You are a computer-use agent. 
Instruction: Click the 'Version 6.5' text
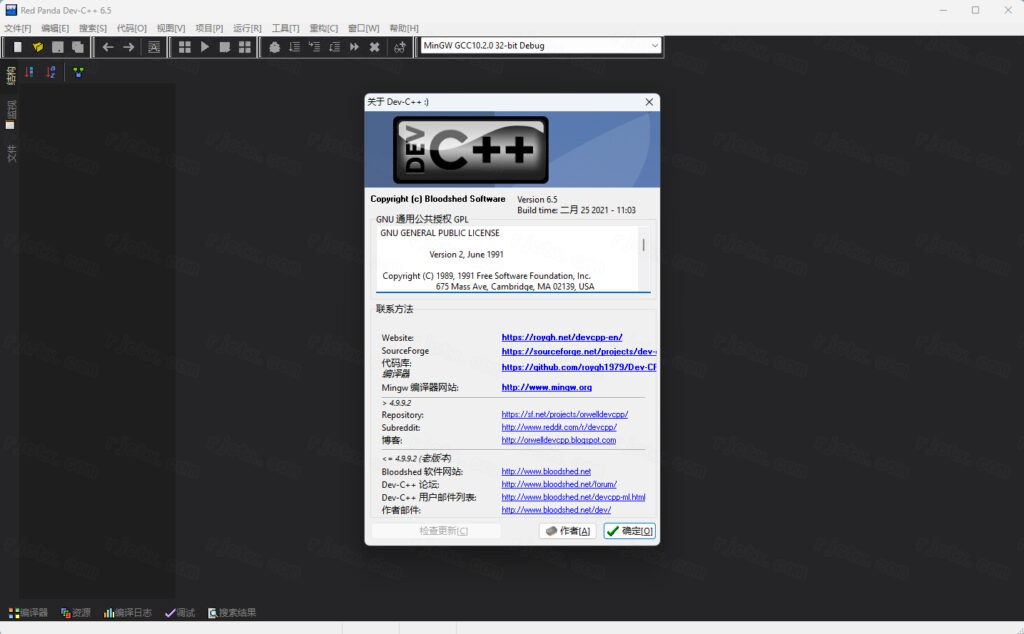537,199
